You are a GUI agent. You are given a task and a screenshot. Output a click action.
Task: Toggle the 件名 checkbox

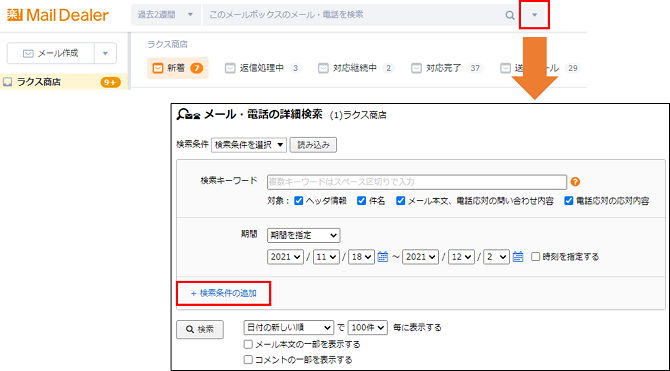pyautogui.click(x=361, y=200)
